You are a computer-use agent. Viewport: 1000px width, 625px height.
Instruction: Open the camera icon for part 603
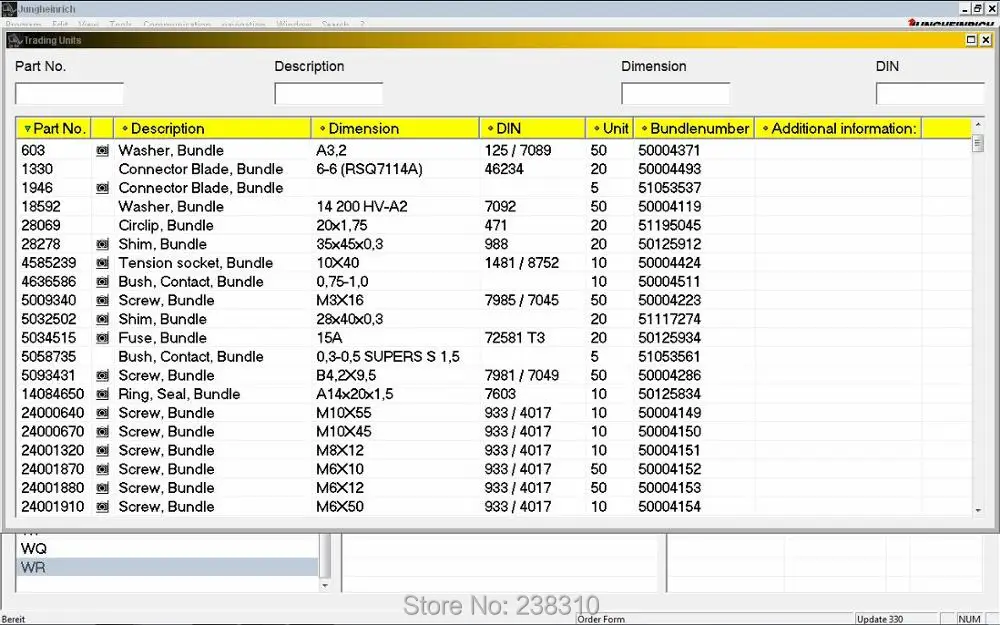point(102,151)
